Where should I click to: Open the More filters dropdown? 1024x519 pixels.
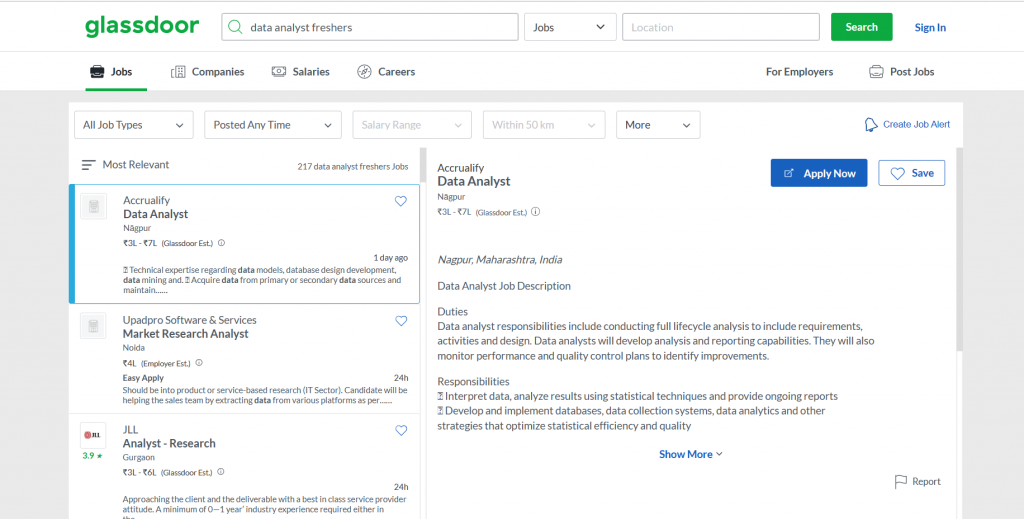coord(658,125)
